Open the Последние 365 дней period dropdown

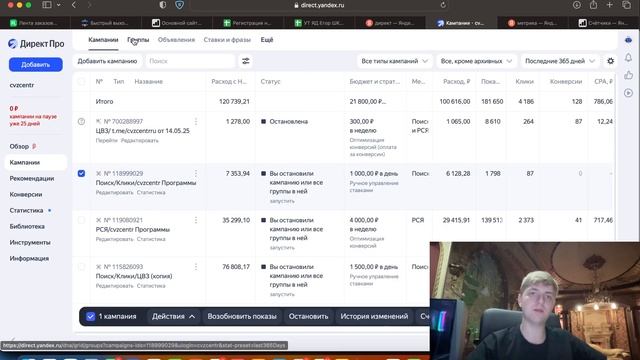pos(560,61)
